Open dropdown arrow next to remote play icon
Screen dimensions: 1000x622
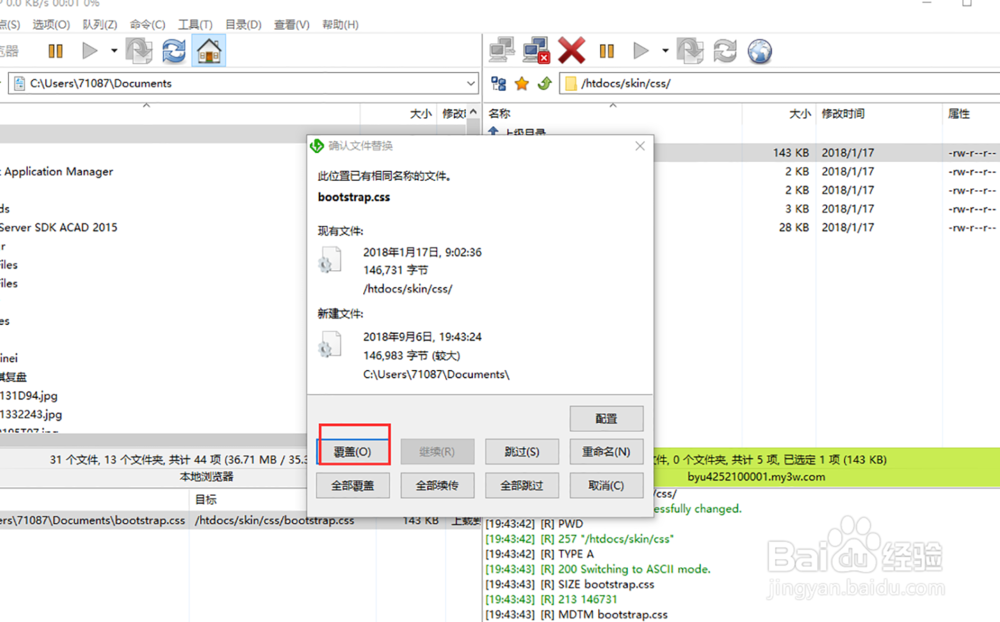[x=665, y=50]
